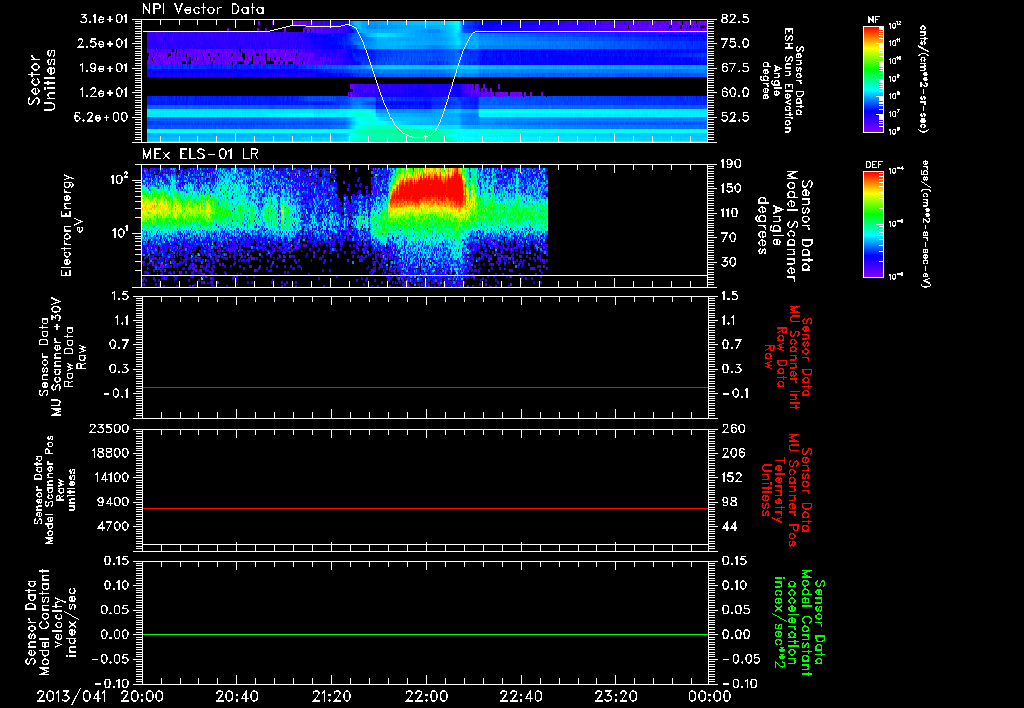Click the 22:40 time axis label
This screenshot has width=1024, height=708.
pyautogui.click(x=521, y=695)
